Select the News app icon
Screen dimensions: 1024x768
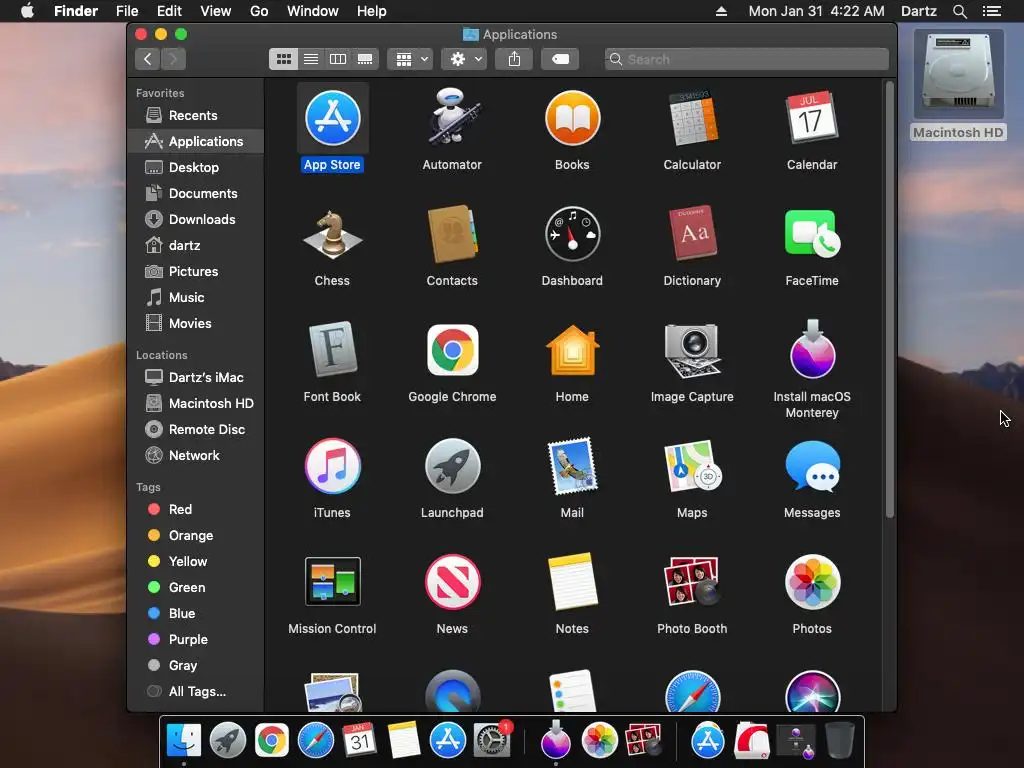click(452, 581)
